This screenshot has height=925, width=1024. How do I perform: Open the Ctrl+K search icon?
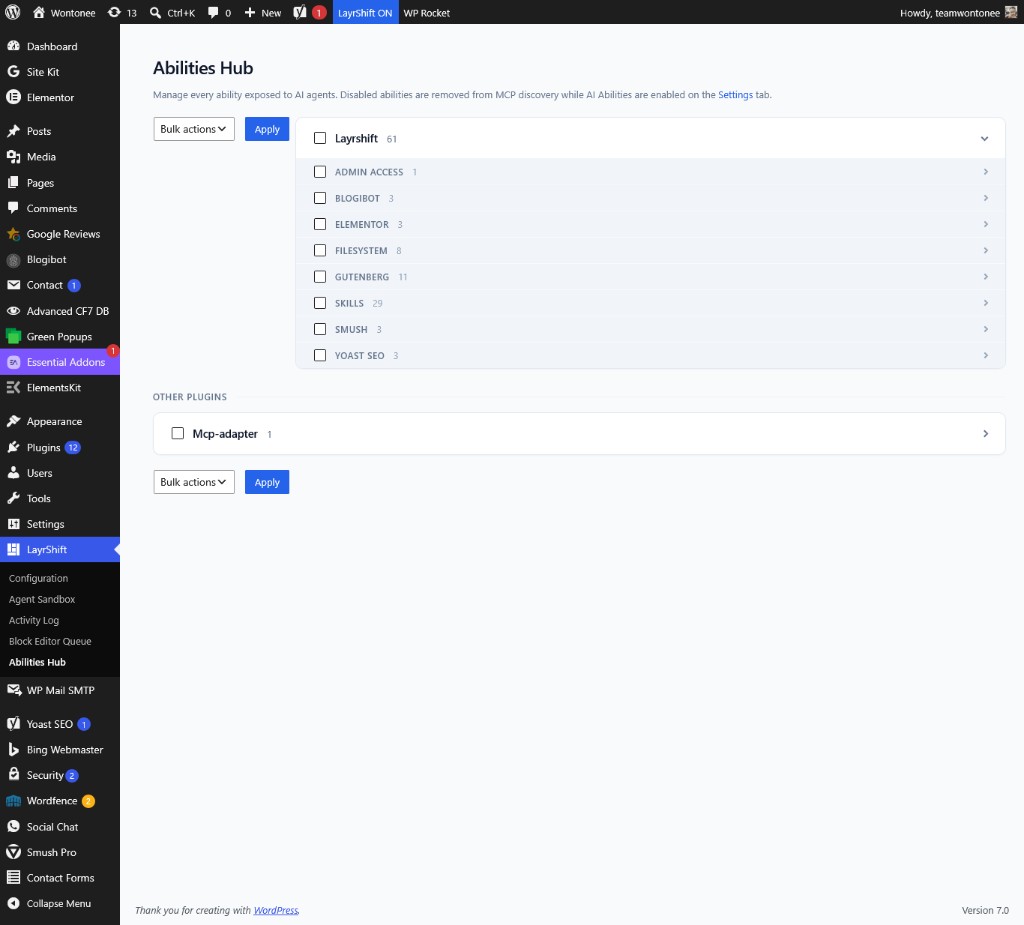(x=155, y=12)
